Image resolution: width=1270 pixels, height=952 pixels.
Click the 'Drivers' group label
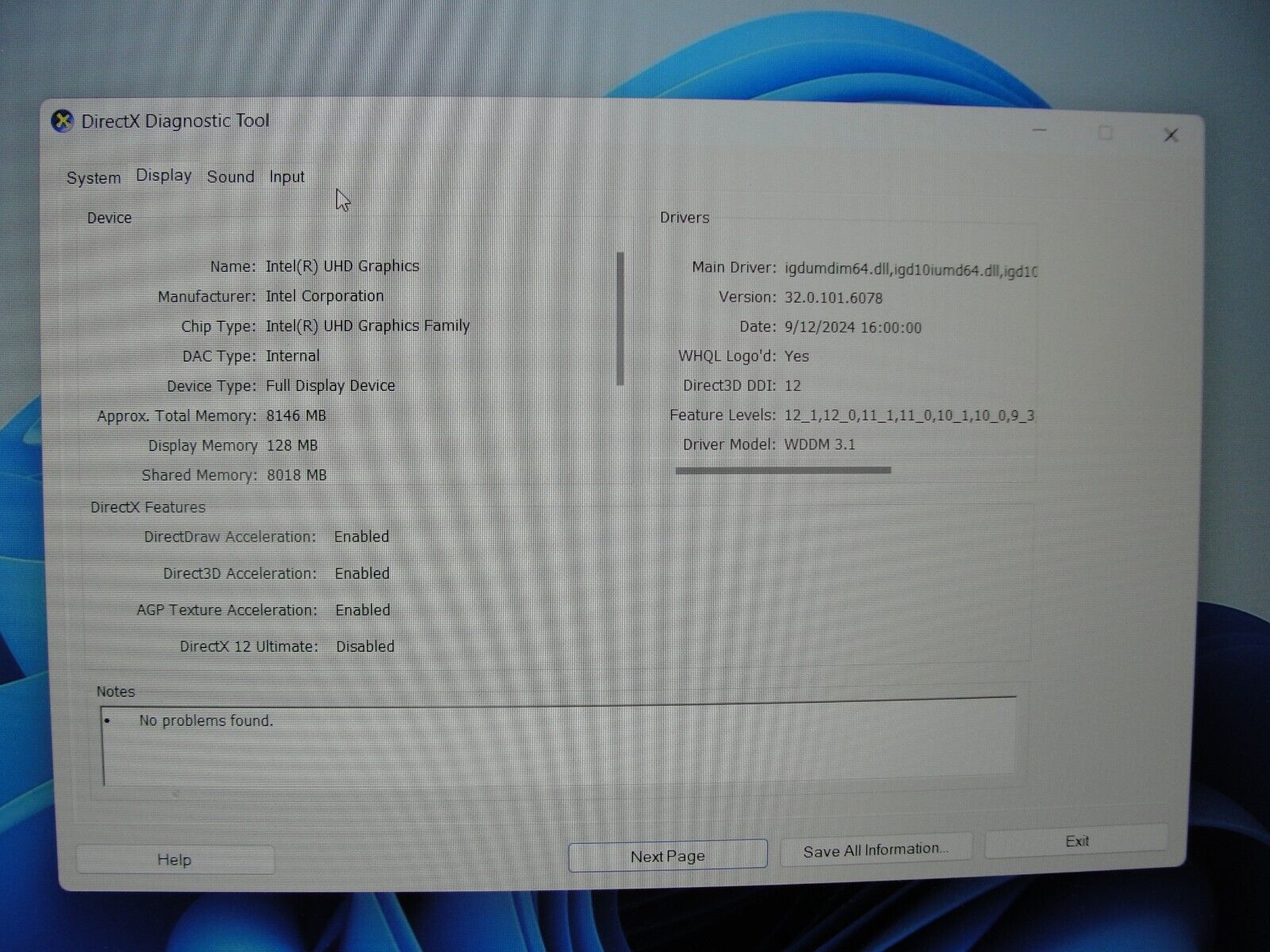pyautogui.click(x=685, y=217)
